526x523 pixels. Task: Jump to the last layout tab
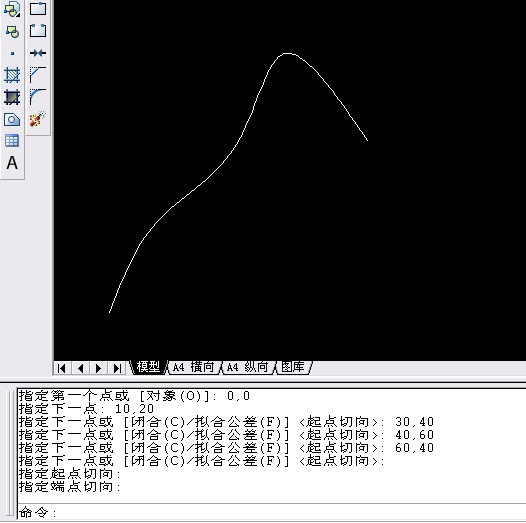click(x=117, y=368)
